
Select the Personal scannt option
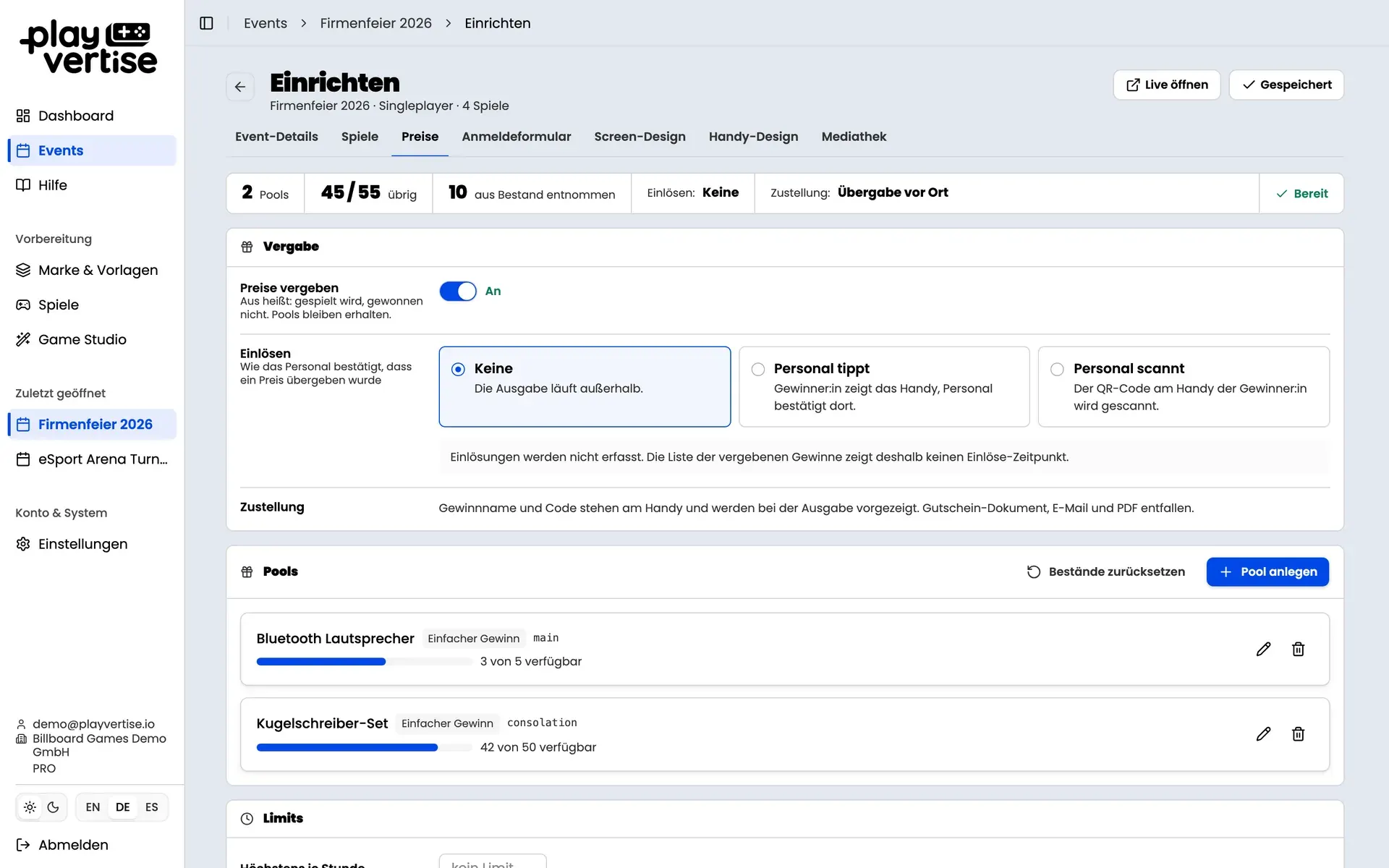1184,387
